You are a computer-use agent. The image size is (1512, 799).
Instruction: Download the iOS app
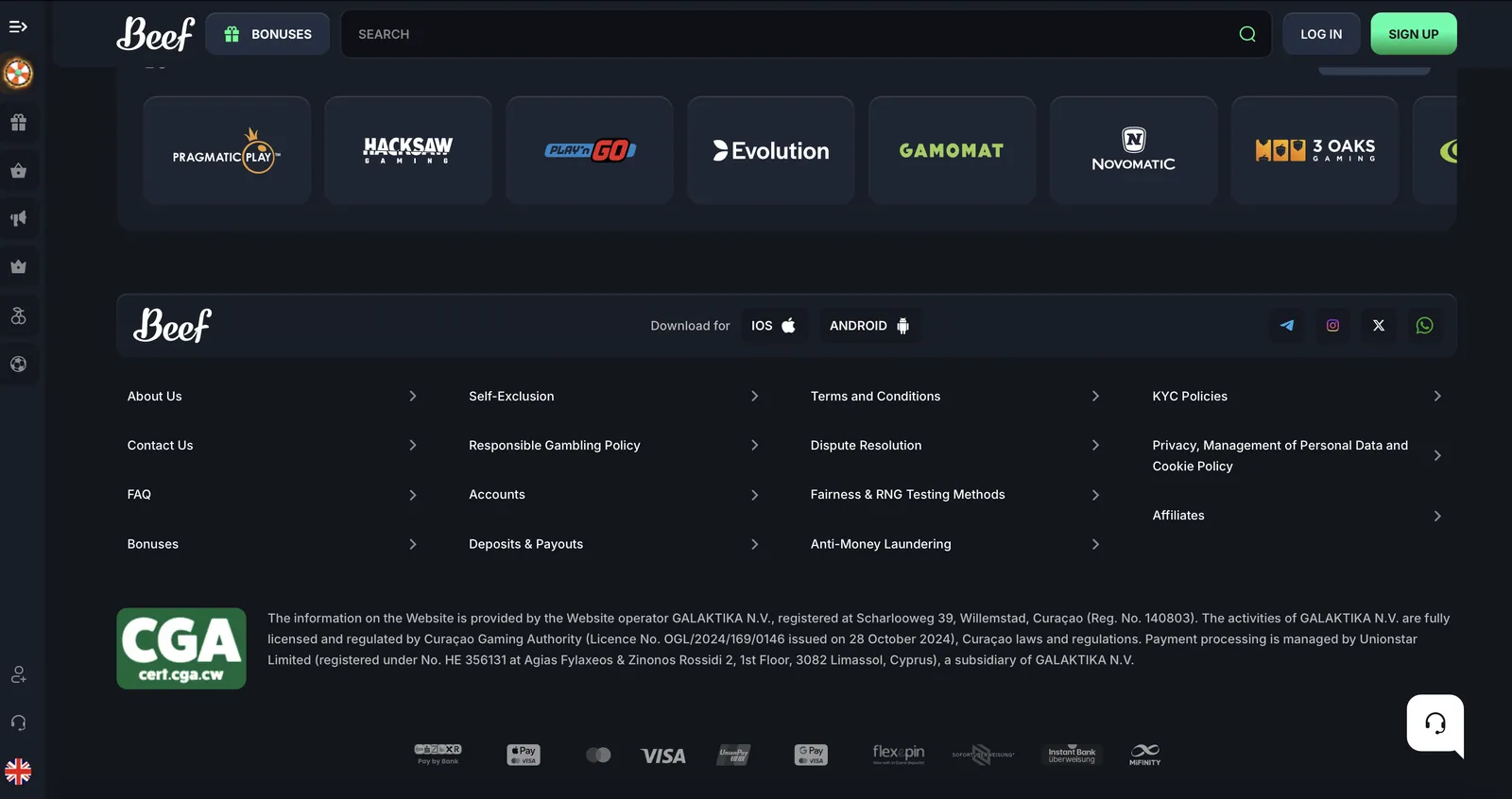click(x=774, y=326)
